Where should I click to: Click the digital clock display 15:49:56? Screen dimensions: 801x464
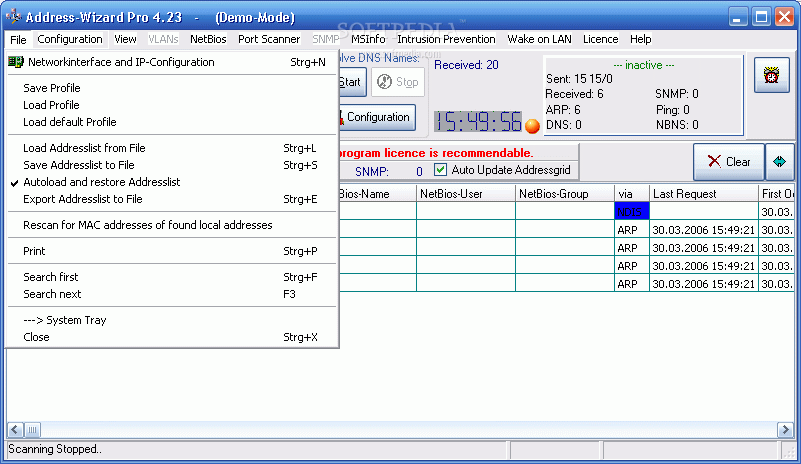(478, 122)
